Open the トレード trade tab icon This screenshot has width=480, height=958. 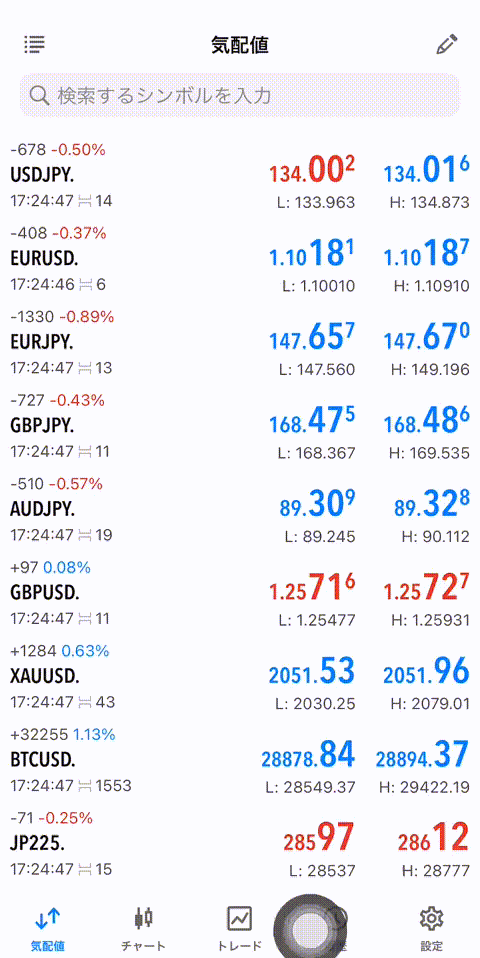pyautogui.click(x=239, y=918)
